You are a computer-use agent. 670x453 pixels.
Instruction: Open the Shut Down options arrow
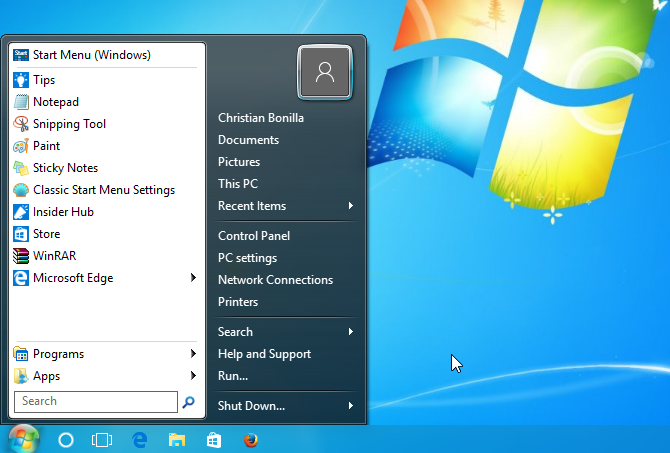point(351,406)
